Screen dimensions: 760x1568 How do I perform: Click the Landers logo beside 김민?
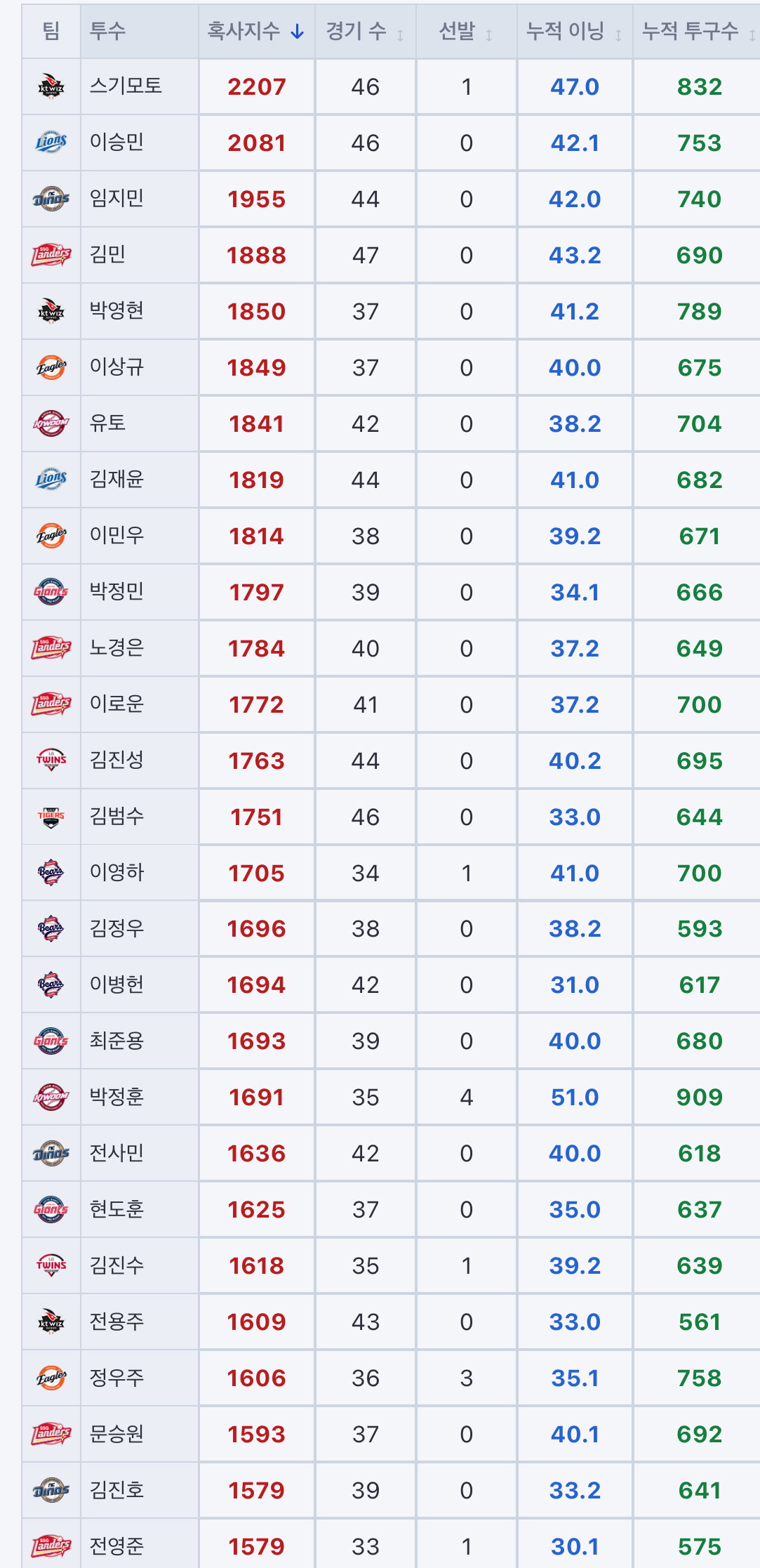51,255
